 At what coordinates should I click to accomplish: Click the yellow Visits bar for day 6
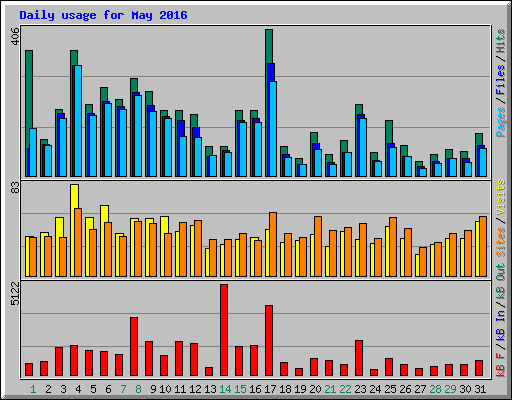click(x=104, y=214)
